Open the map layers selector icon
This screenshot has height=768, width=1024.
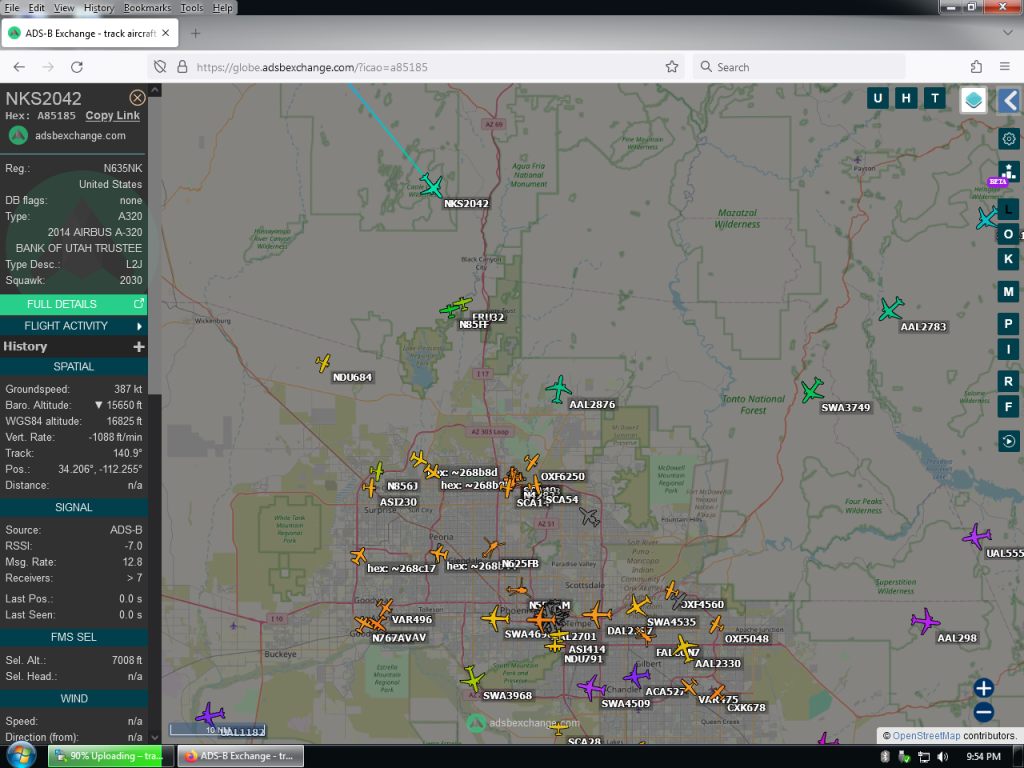973,101
